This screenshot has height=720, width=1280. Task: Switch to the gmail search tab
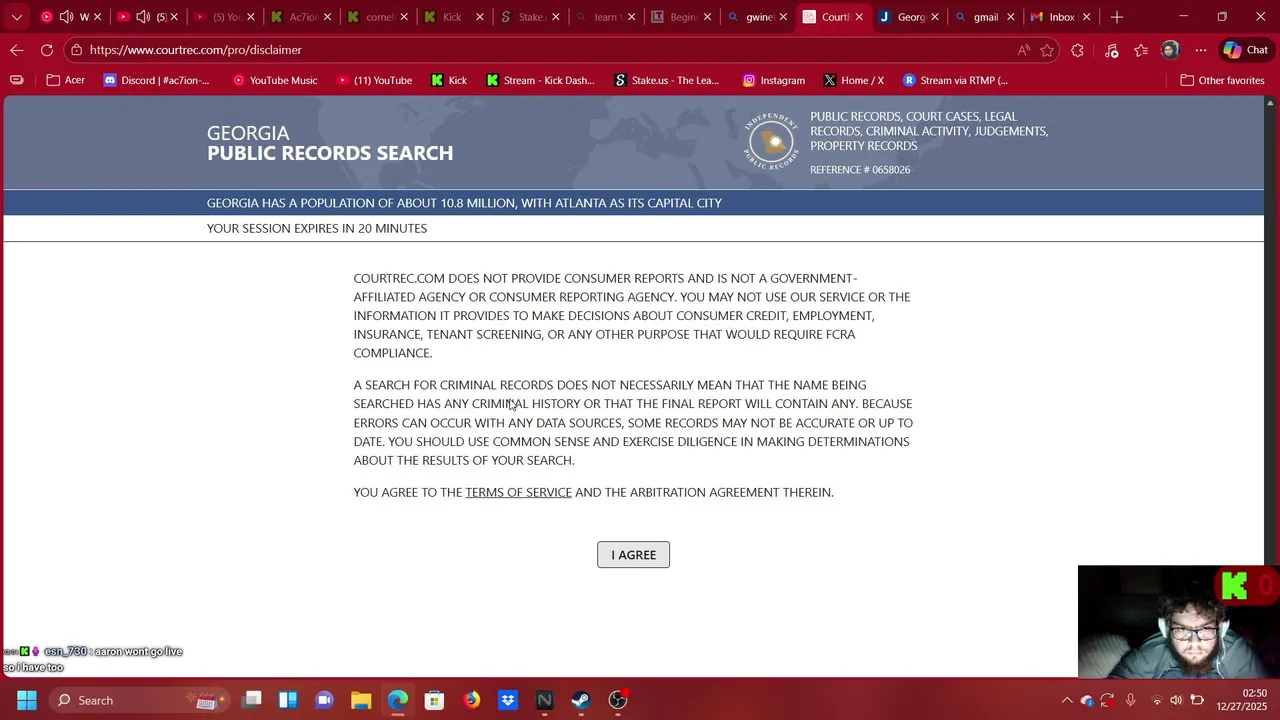(x=984, y=17)
